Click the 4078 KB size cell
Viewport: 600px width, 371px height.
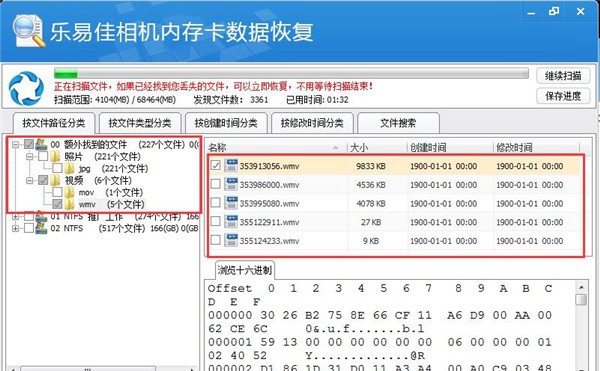pyautogui.click(x=370, y=203)
